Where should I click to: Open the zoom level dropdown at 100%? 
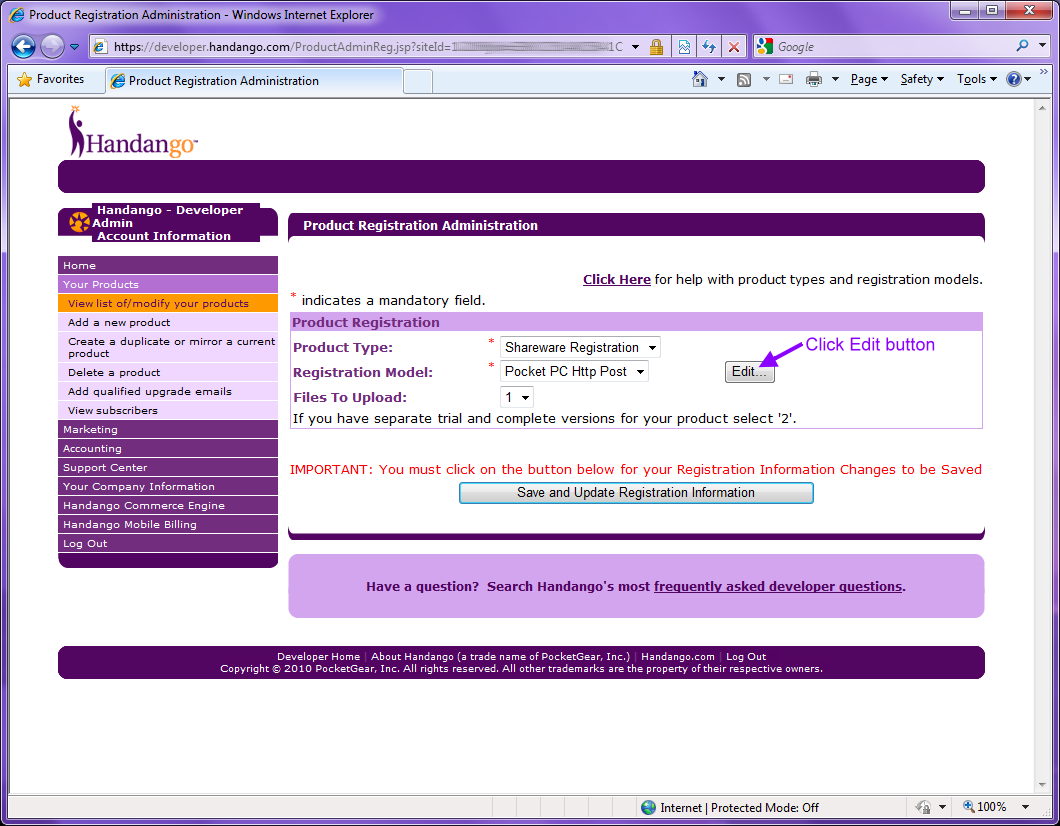coord(1026,807)
